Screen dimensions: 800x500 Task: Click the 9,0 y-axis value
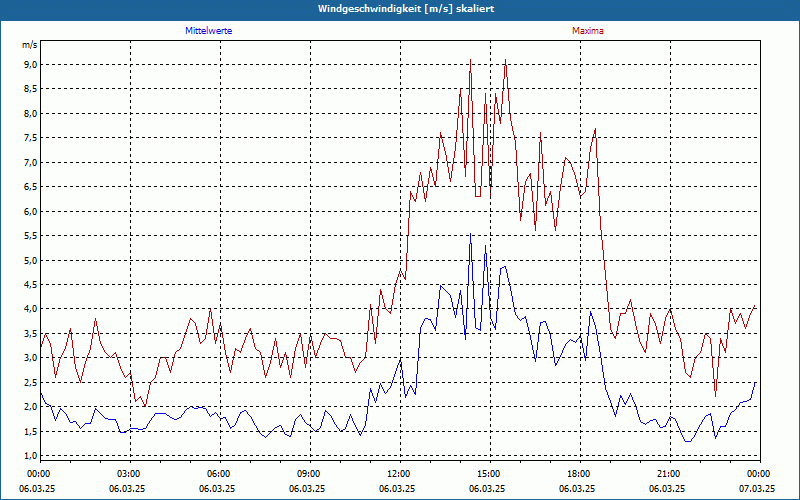30,64
